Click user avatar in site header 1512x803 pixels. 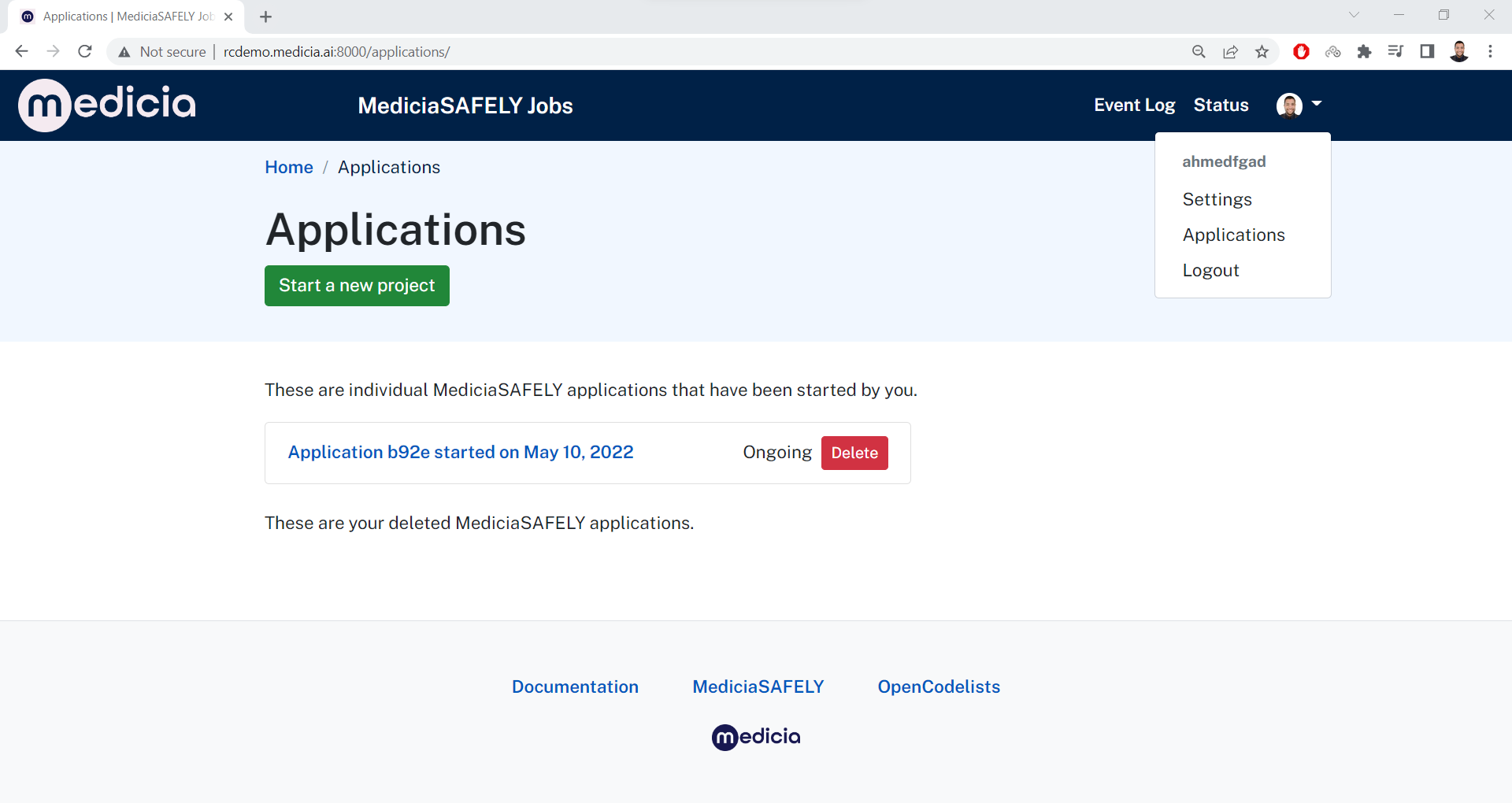(1289, 105)
